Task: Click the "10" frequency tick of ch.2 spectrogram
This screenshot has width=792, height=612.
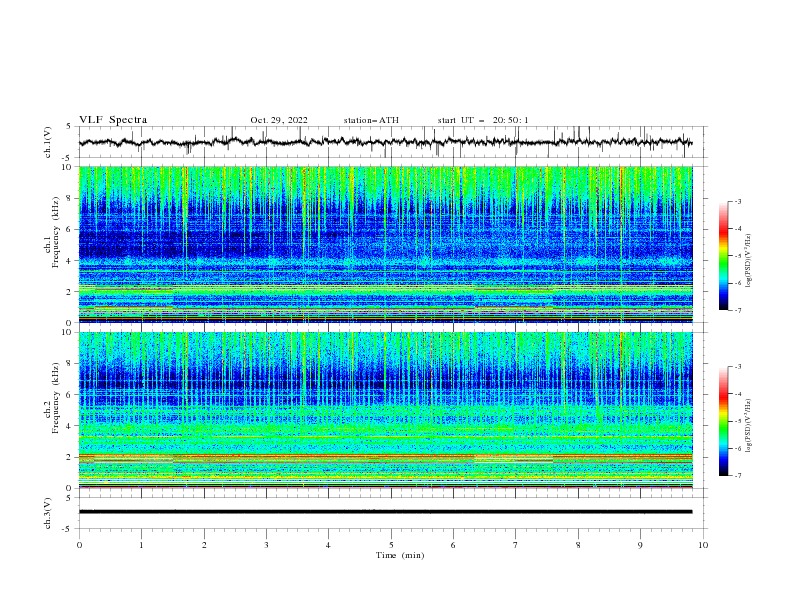Action: click(x=68, y=332)
